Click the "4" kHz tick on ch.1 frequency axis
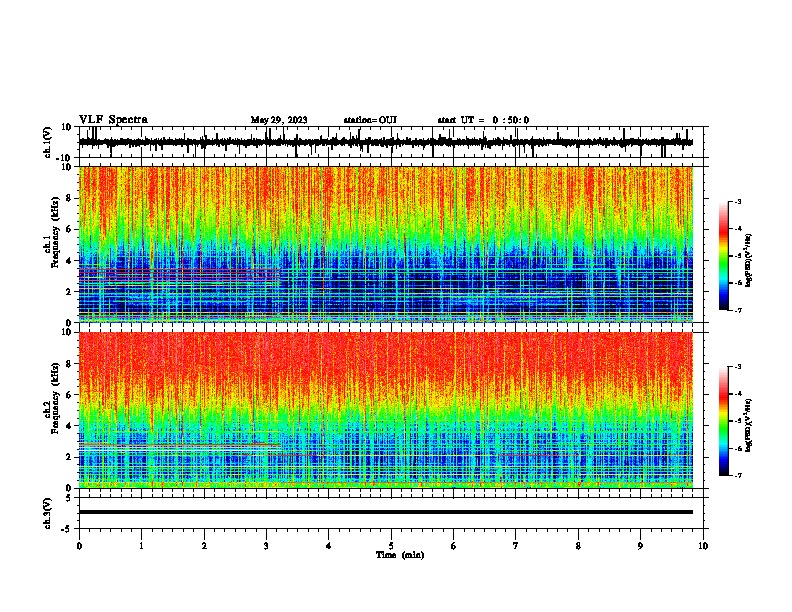Viewport: 792px width, 612px height. tap(69, 261)
